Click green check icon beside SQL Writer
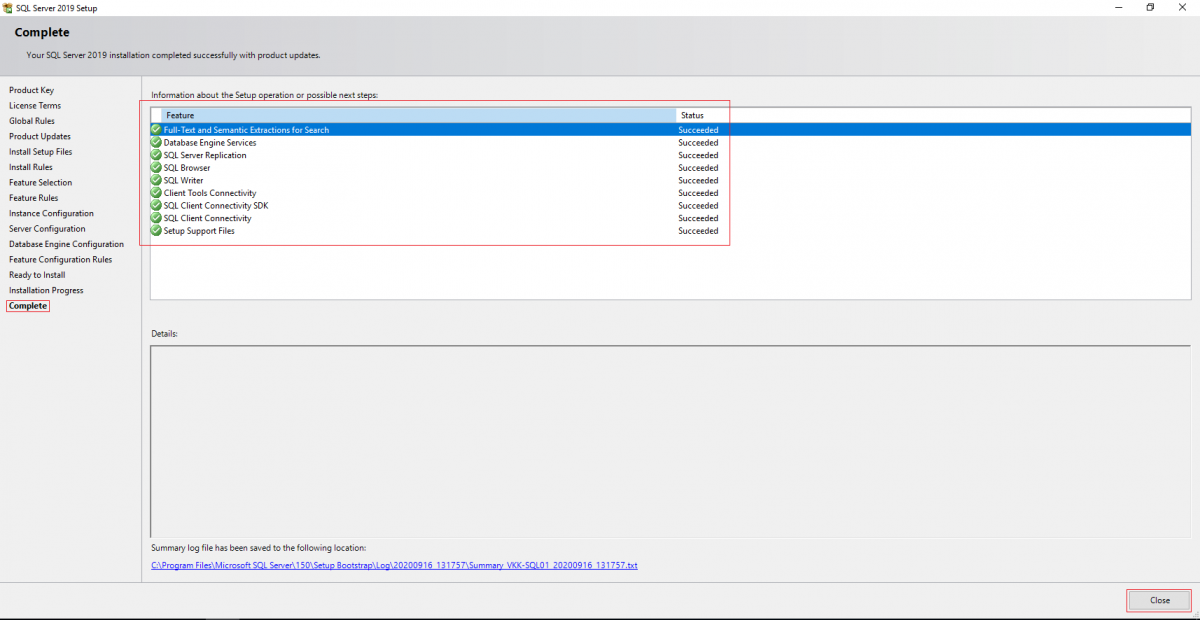 click(x=156, y=180)
